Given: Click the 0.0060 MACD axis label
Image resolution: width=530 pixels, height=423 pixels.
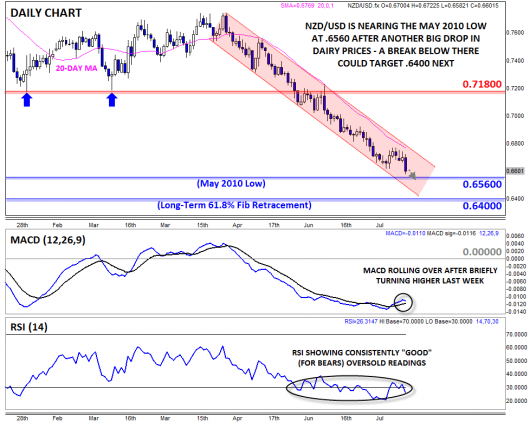Looking at the screenshot, I should click(x=516, y=236).
